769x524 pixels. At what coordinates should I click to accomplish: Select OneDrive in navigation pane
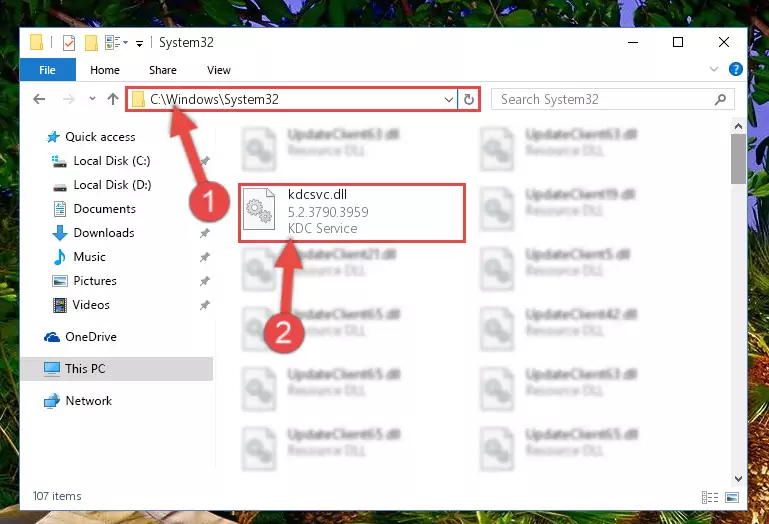91,337
